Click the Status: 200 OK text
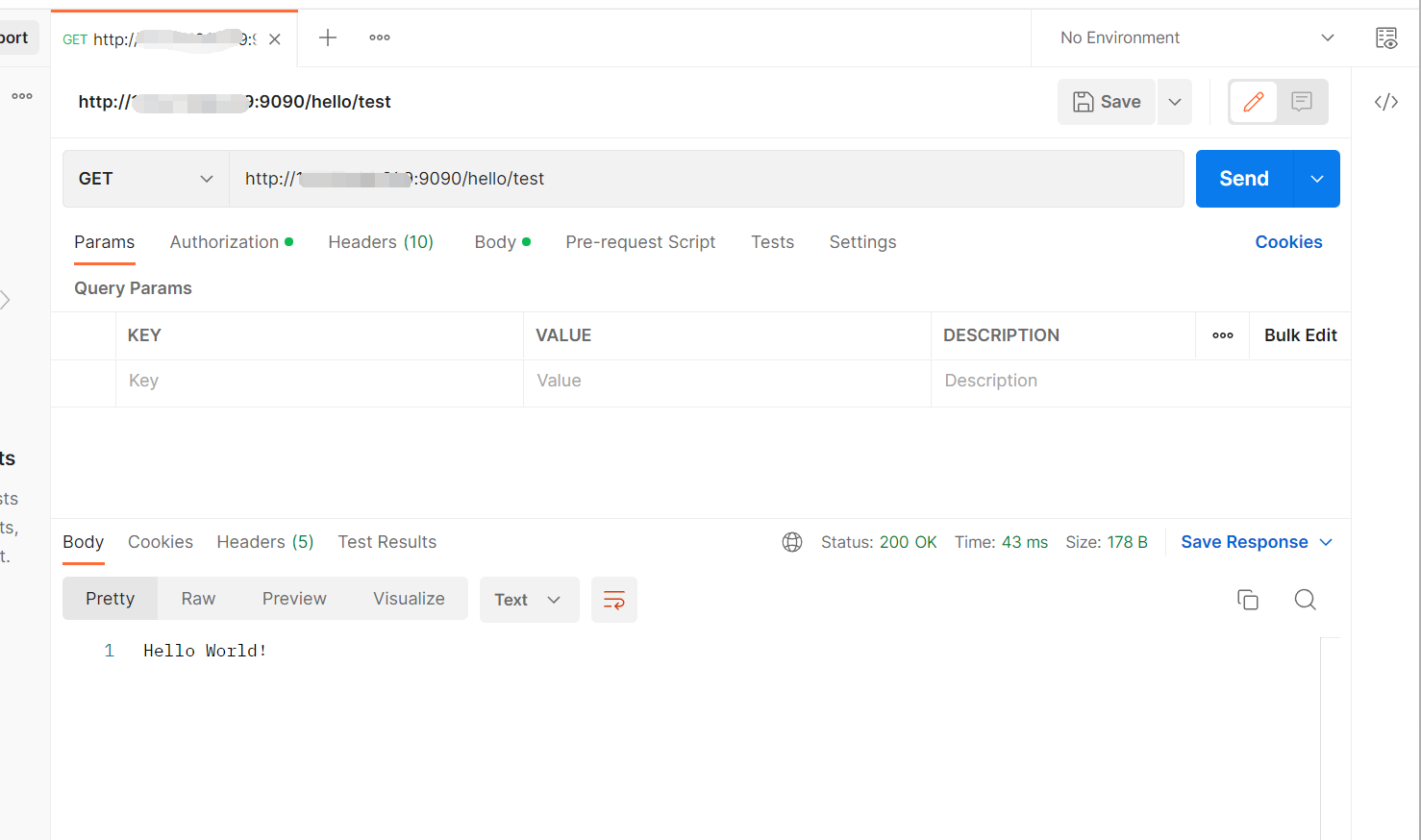 [x=879, y=542]
